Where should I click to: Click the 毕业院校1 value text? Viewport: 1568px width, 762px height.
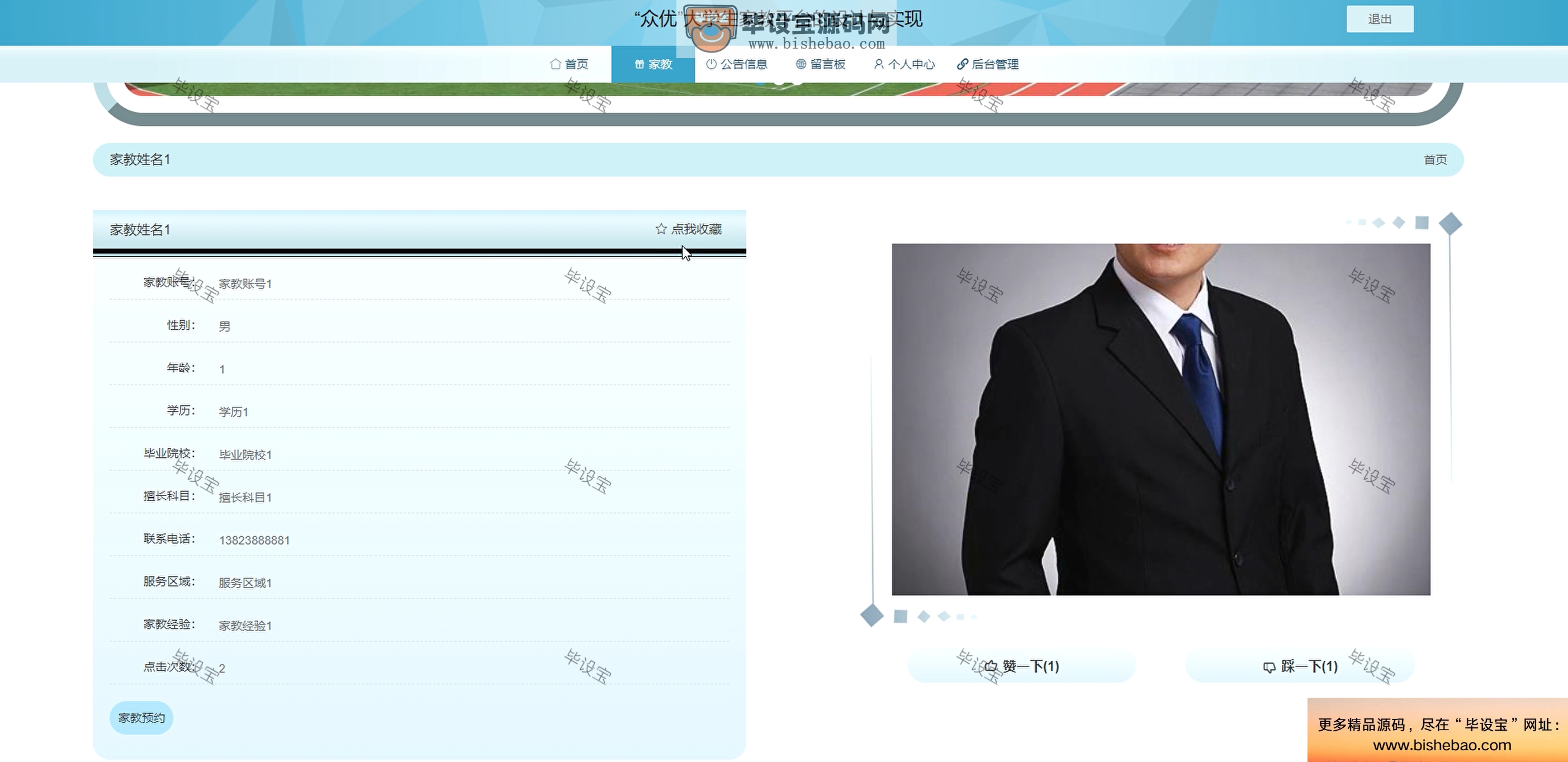[245, 455]
